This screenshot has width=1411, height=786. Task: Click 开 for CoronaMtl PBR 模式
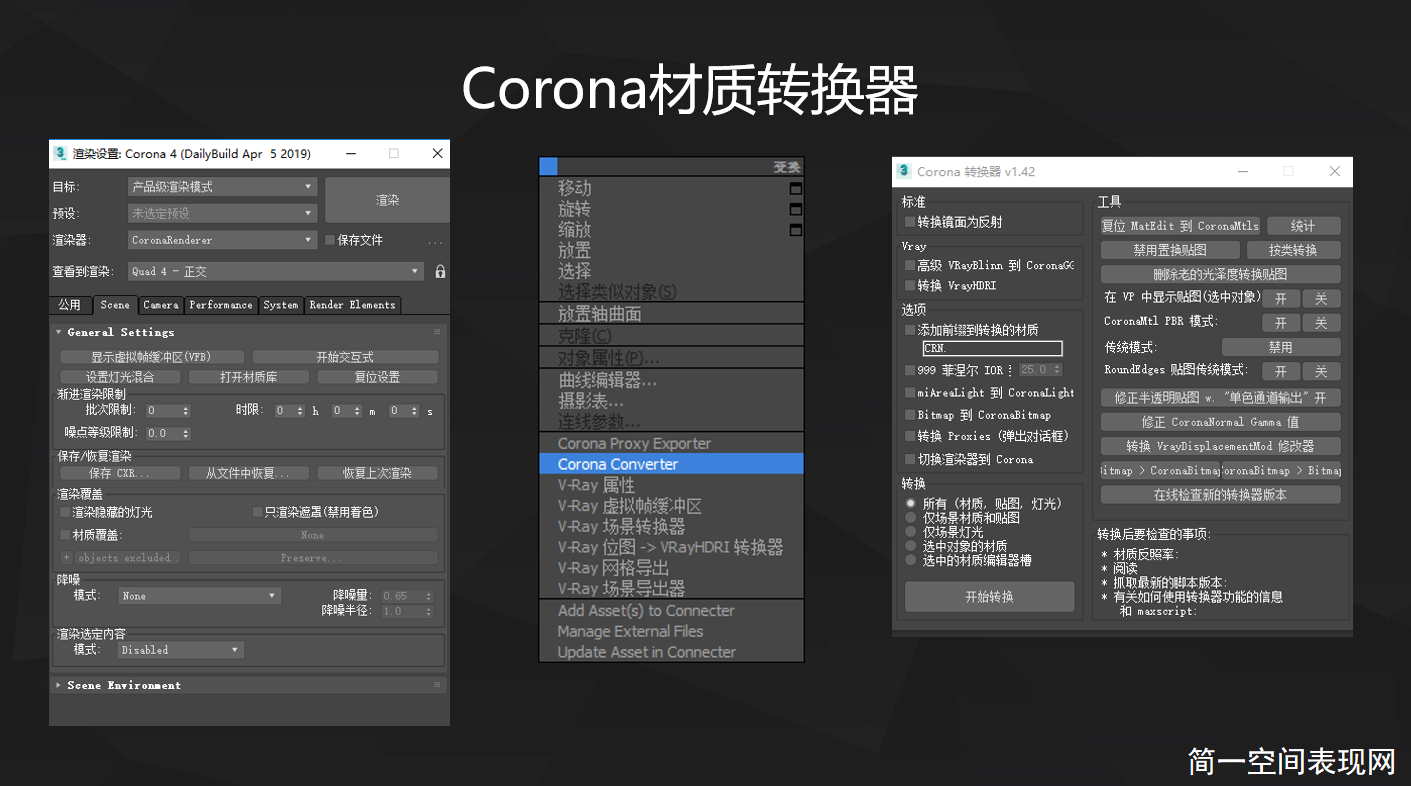1281,323
